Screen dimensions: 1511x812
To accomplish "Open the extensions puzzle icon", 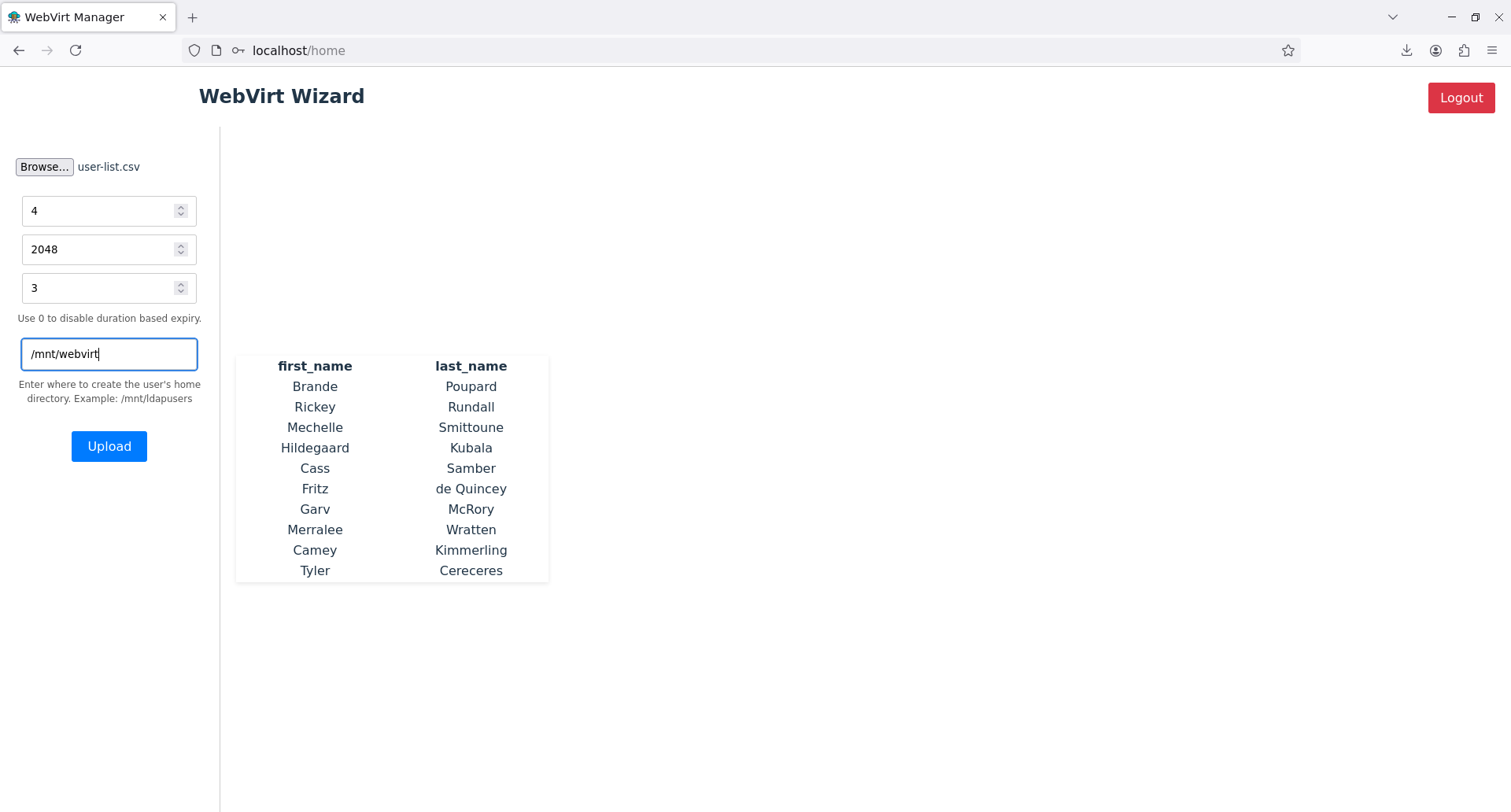I will pos(1464,50).
